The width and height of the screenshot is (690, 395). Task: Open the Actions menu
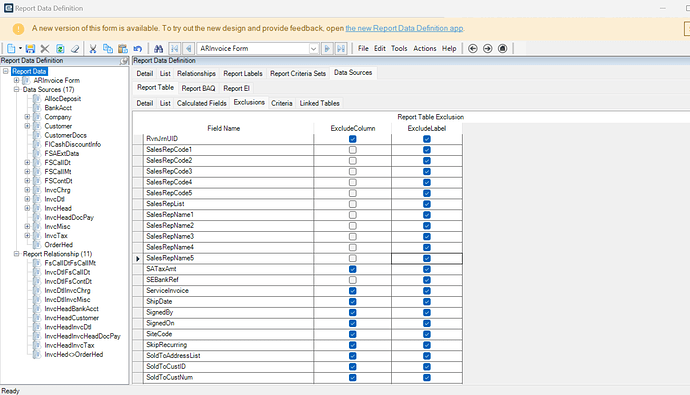(x=424, y=48)
